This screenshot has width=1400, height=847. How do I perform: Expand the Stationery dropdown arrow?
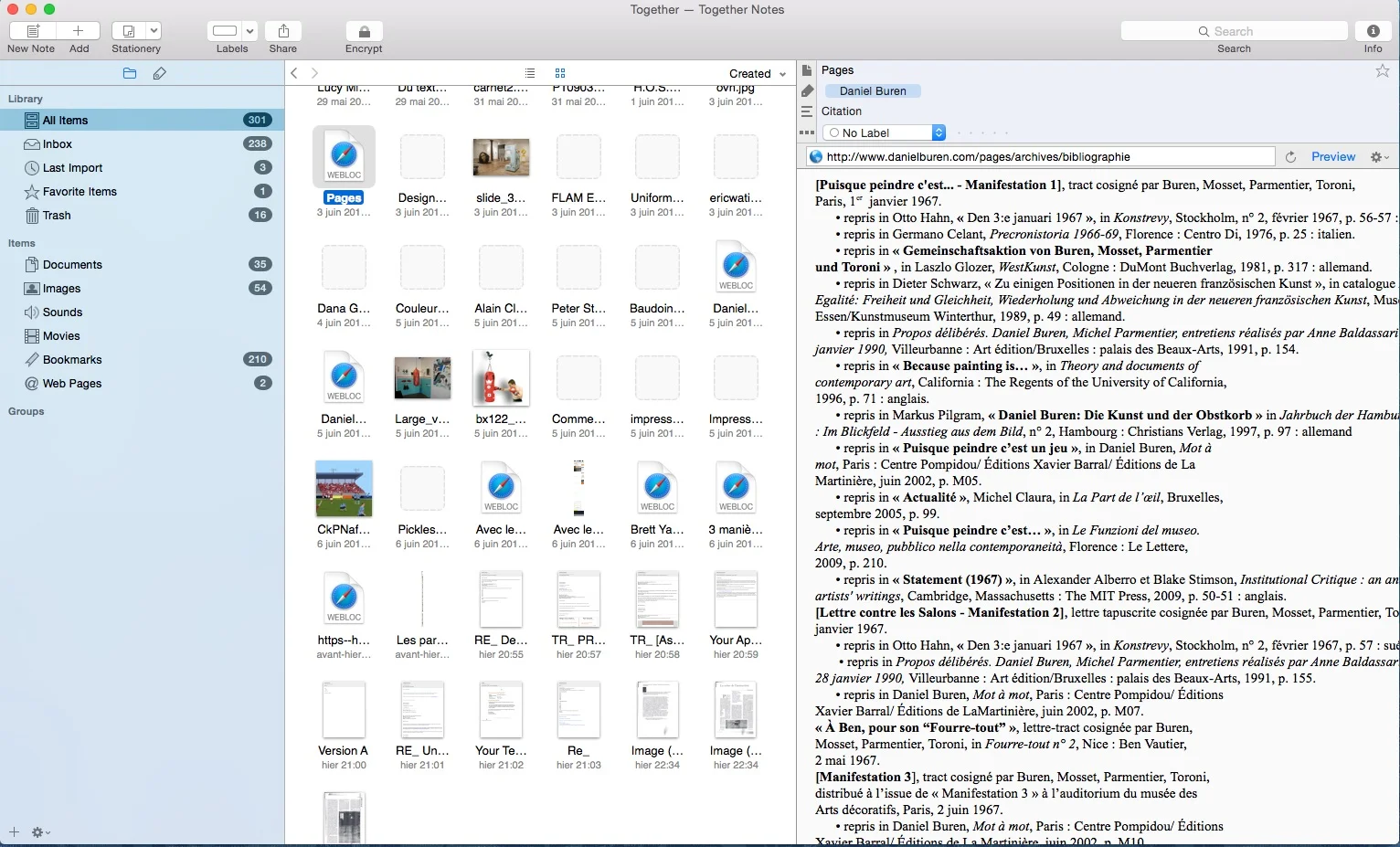[154, 31]
